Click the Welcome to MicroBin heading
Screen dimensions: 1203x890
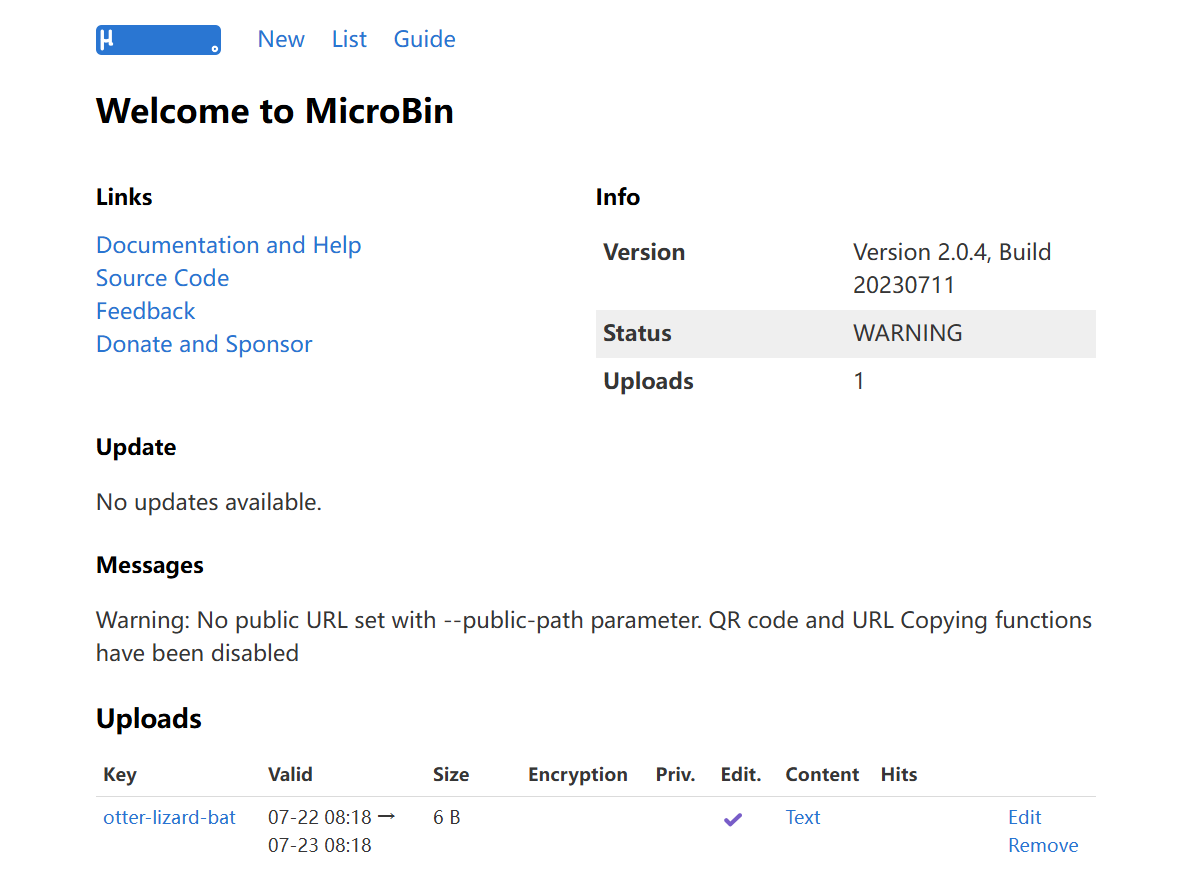tap(275, 111)
